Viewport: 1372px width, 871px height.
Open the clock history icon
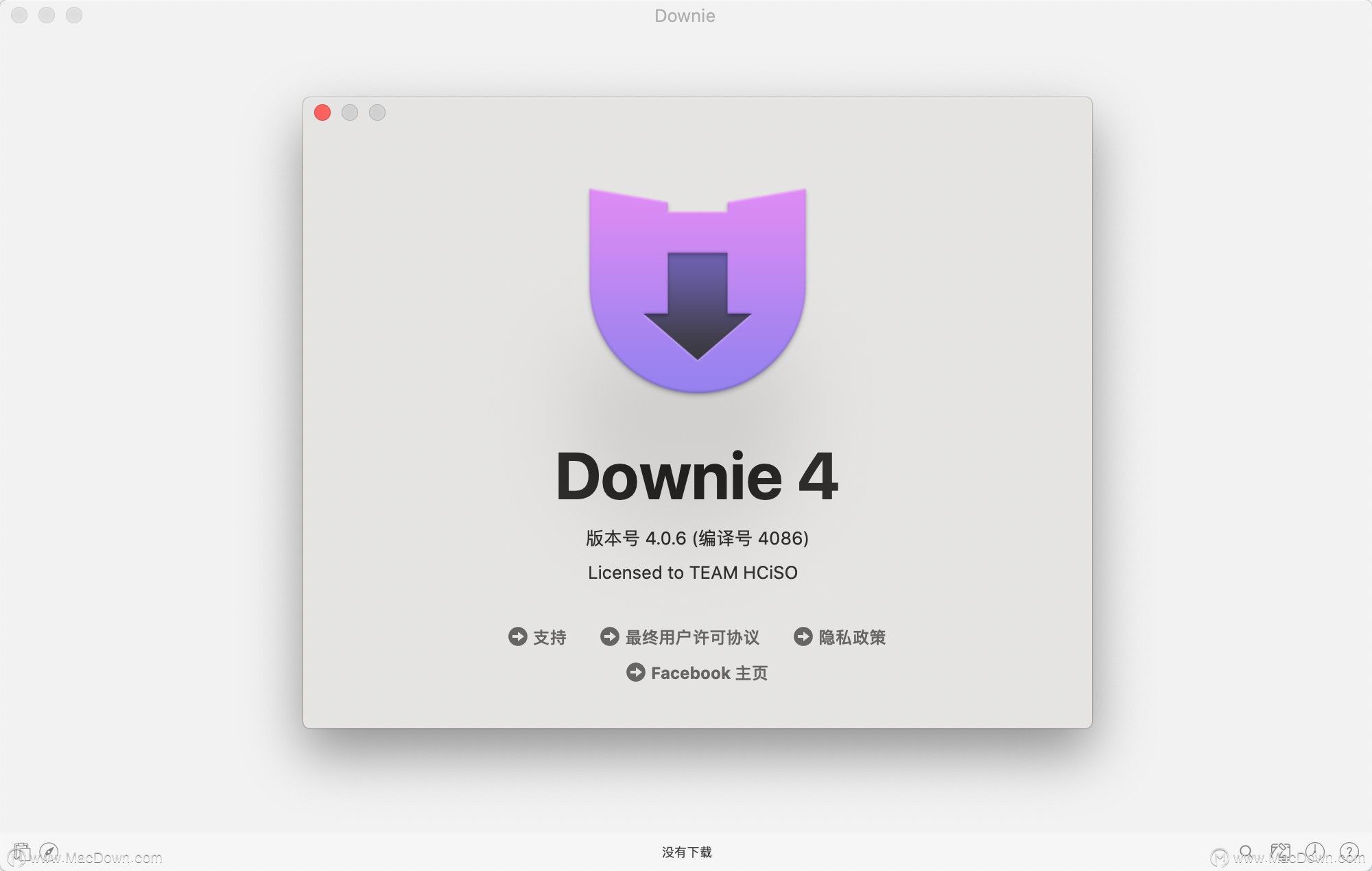(x=1314, y=852)
